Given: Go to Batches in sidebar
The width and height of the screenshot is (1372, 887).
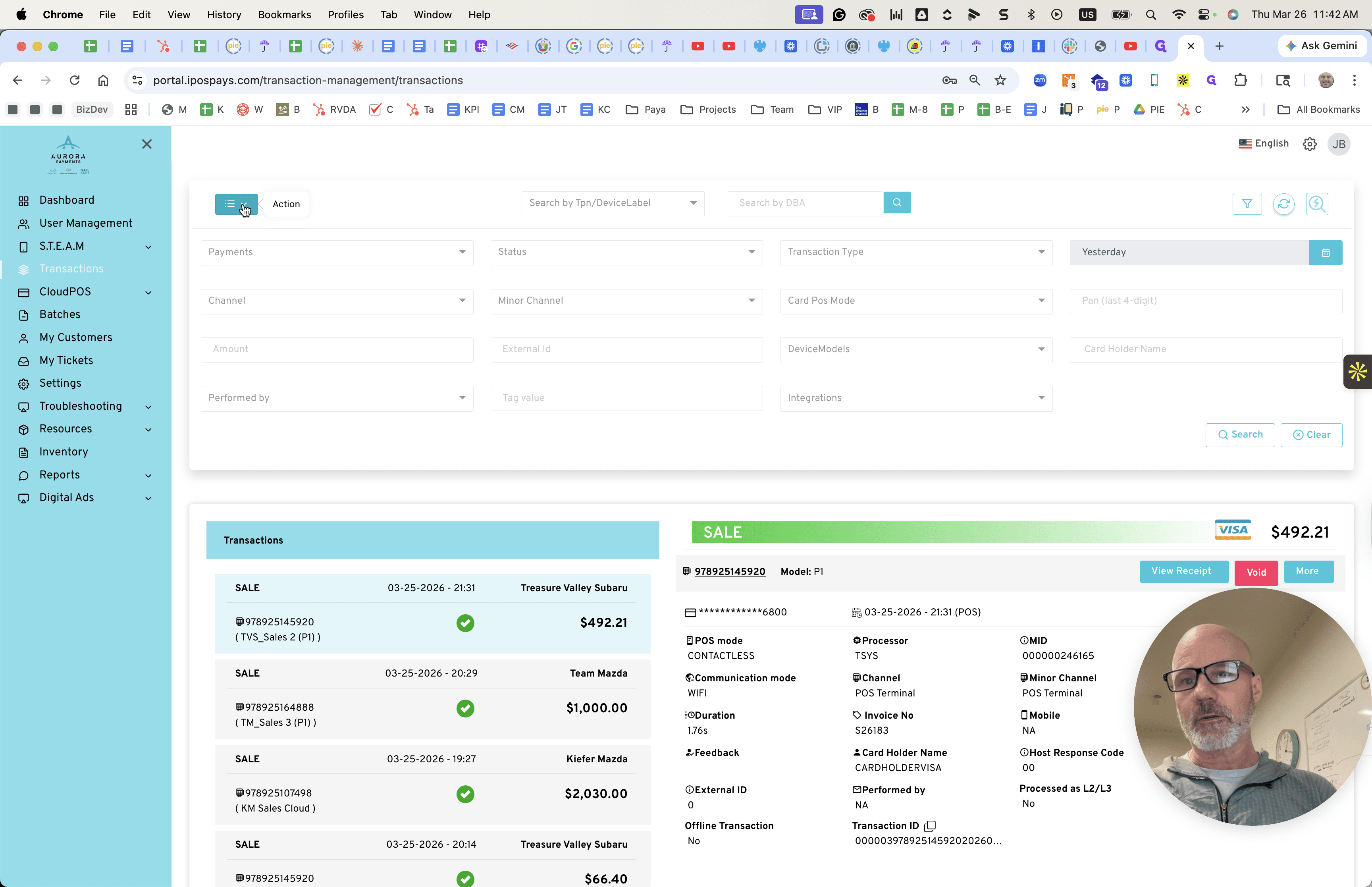Looking at the screenshot, I should pyautogui.click(x=60, y=314).
